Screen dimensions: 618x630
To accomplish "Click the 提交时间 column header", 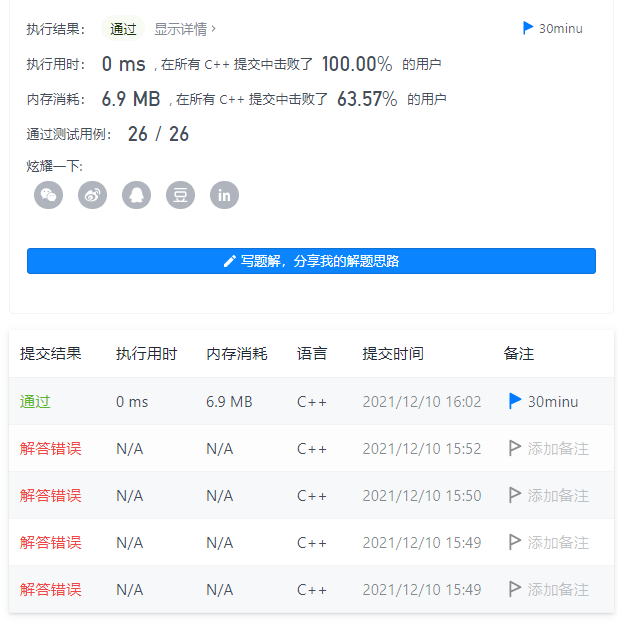I will (393, 354).
